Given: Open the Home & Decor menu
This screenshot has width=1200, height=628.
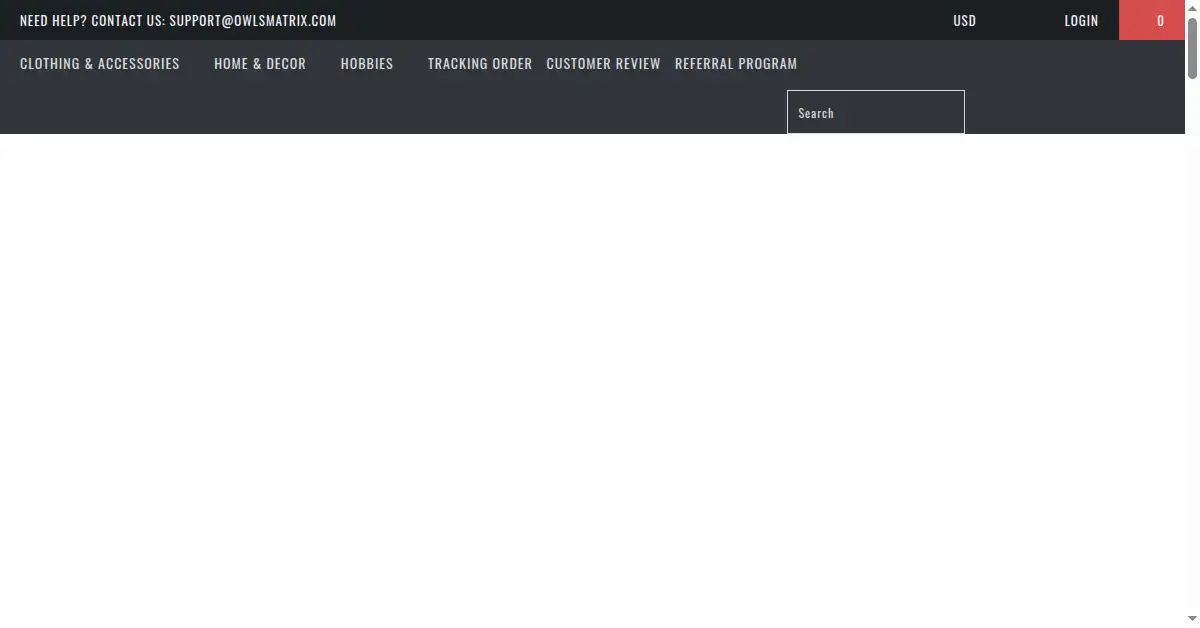Looking at the screenshot, I should click(x=260, y=64).
